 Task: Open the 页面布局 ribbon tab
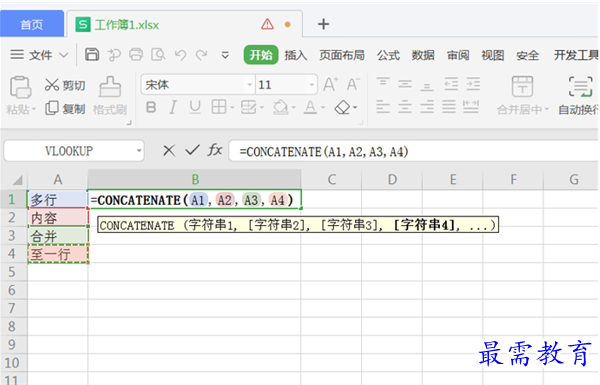(x=342, y=55)
